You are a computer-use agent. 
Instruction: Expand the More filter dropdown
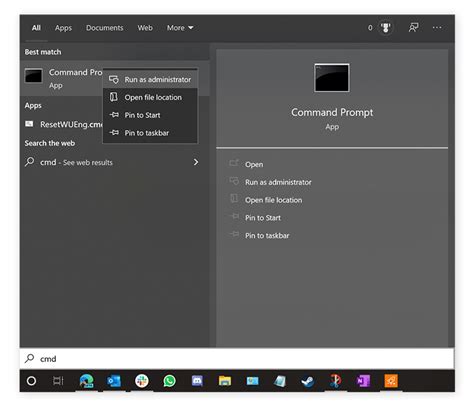coord(180,28)
